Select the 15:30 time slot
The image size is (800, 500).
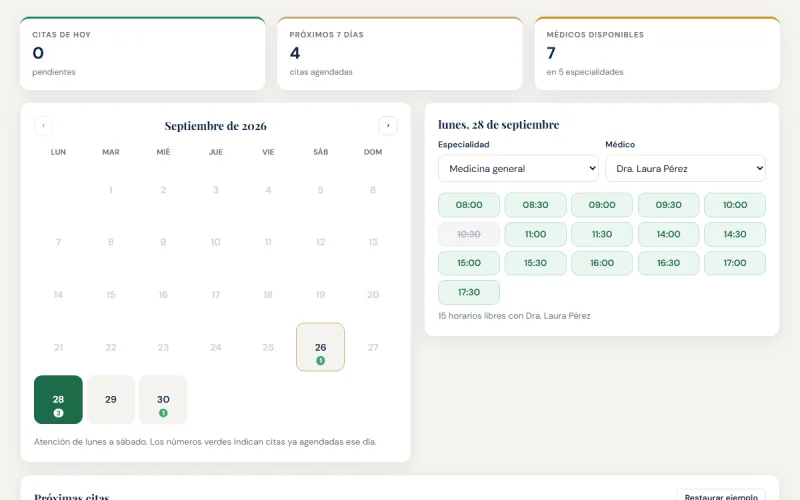click(535, 263)
